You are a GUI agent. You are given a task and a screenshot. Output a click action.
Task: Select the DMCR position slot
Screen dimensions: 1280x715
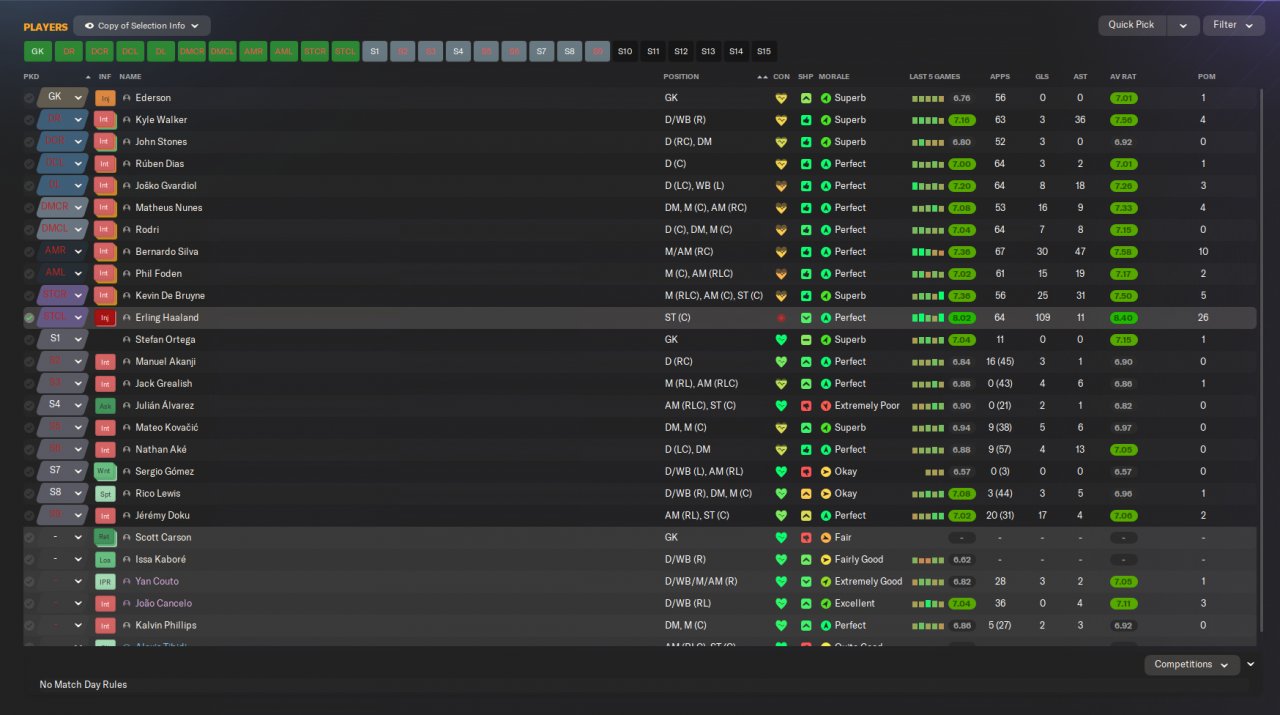coord(191,51)
